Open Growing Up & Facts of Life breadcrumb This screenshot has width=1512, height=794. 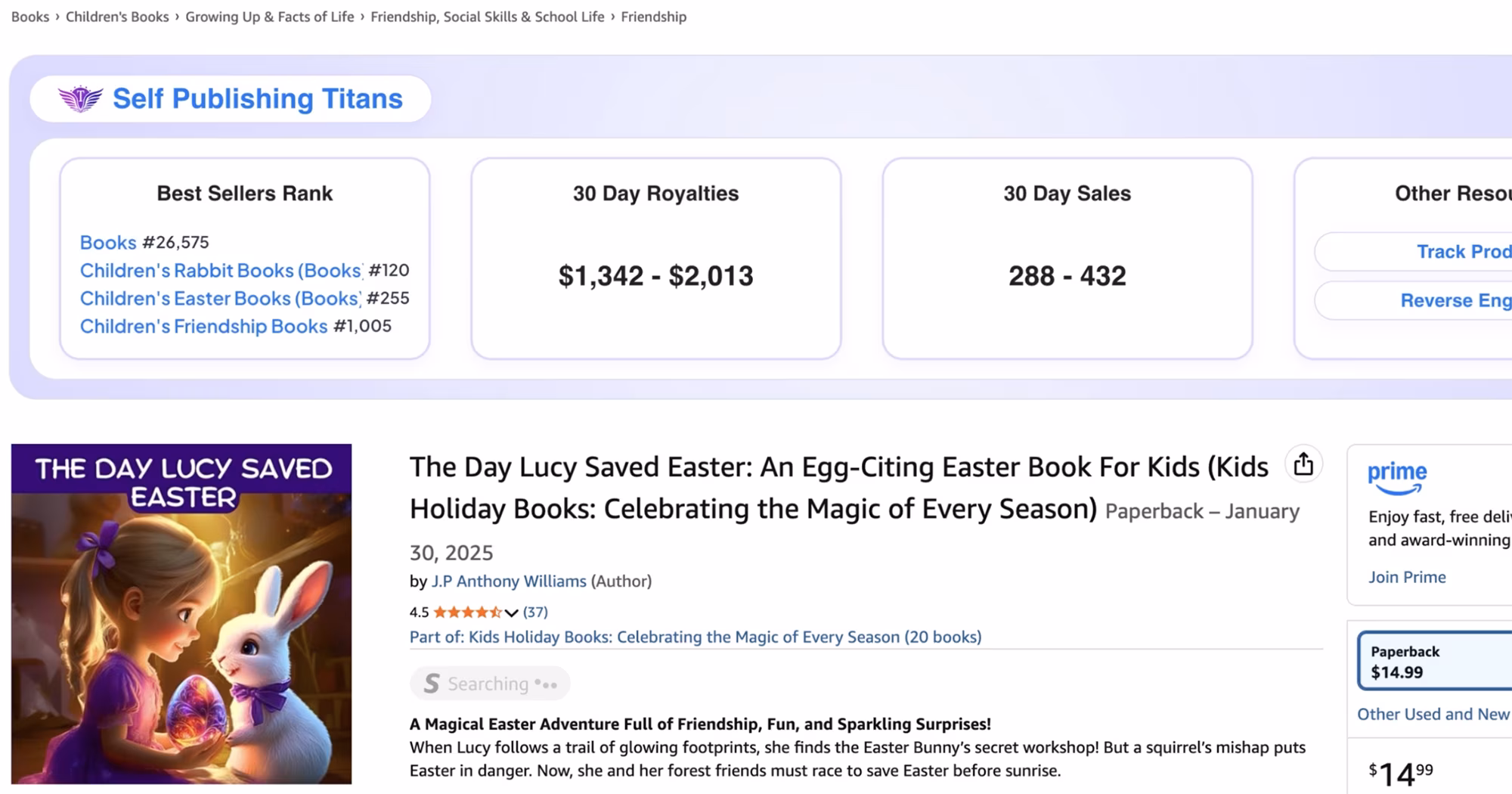269,17
